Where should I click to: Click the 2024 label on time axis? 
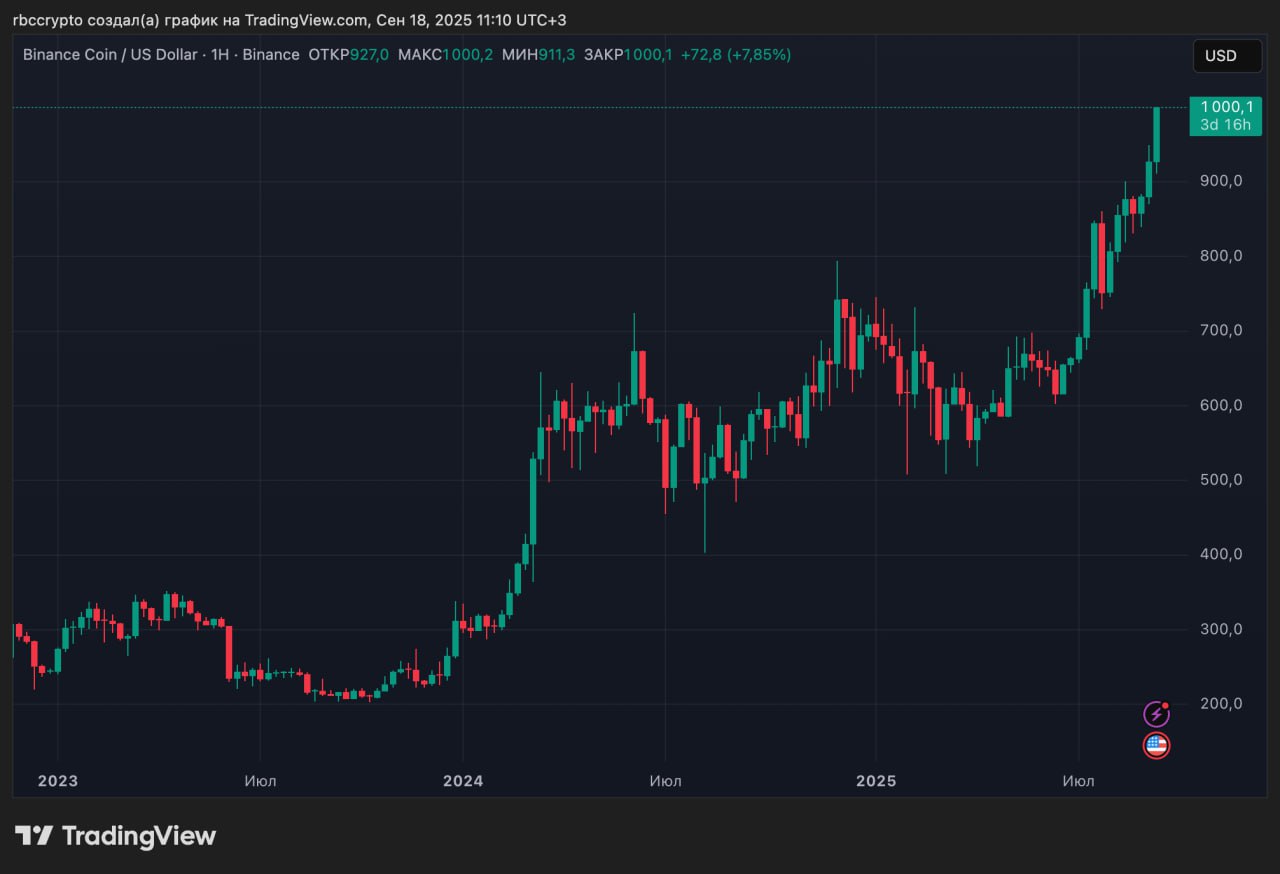point(463,781)
